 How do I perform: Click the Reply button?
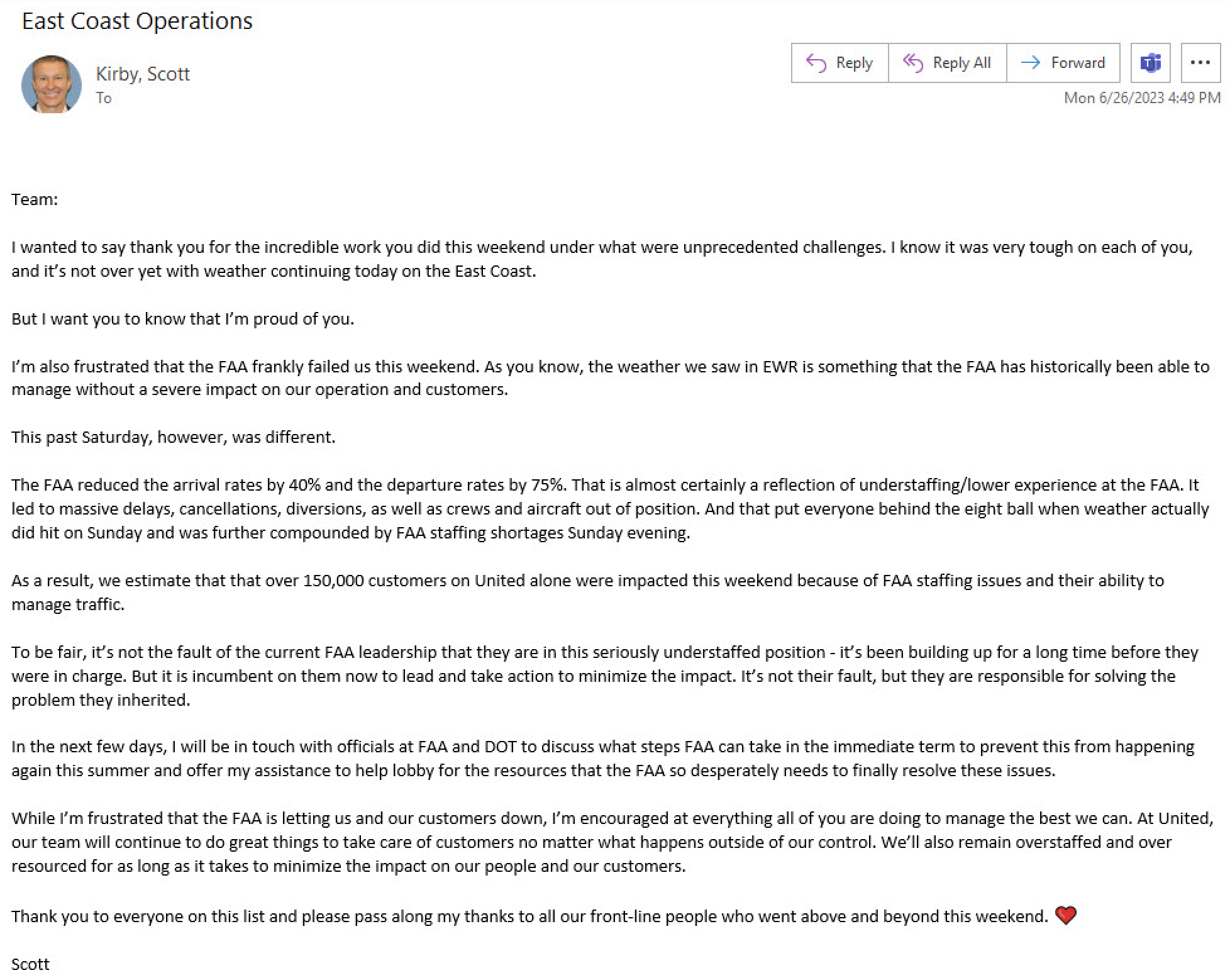click(839, 63)
